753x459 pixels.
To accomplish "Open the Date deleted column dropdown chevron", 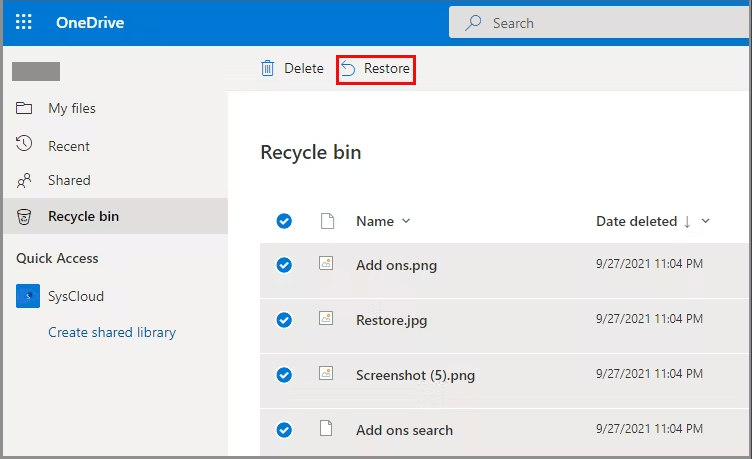I will [705, 221].
